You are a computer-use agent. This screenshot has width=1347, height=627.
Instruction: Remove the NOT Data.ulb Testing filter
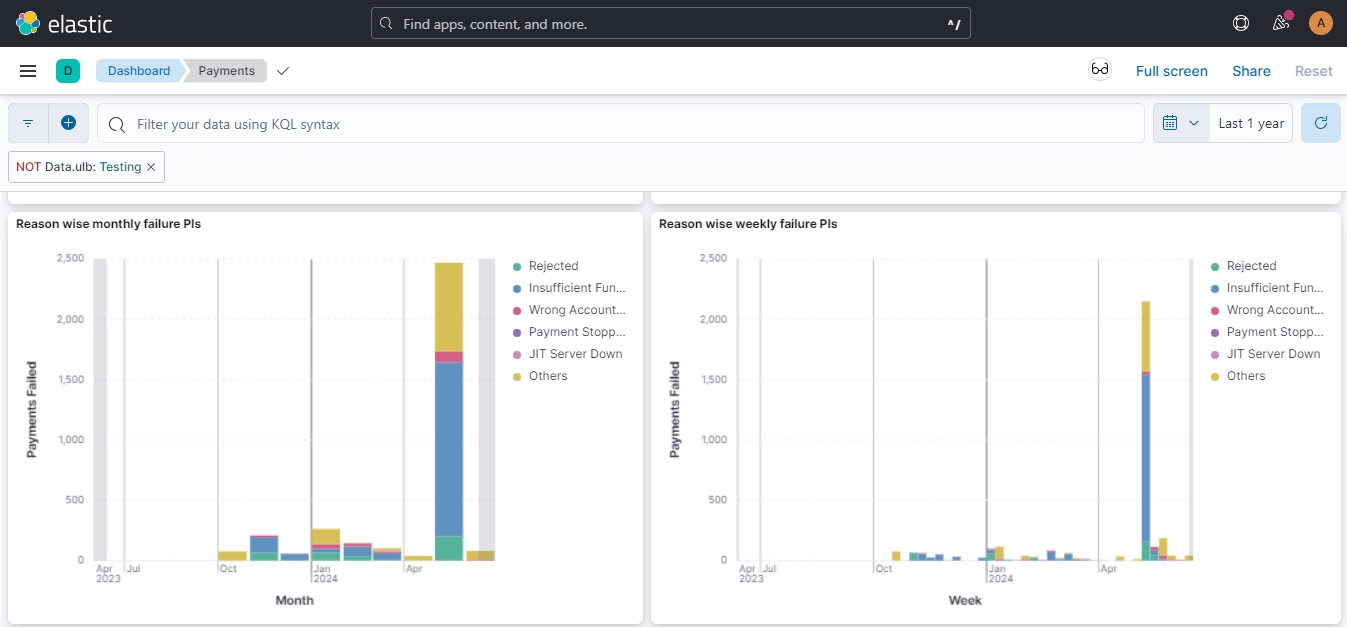coord(151,167)
